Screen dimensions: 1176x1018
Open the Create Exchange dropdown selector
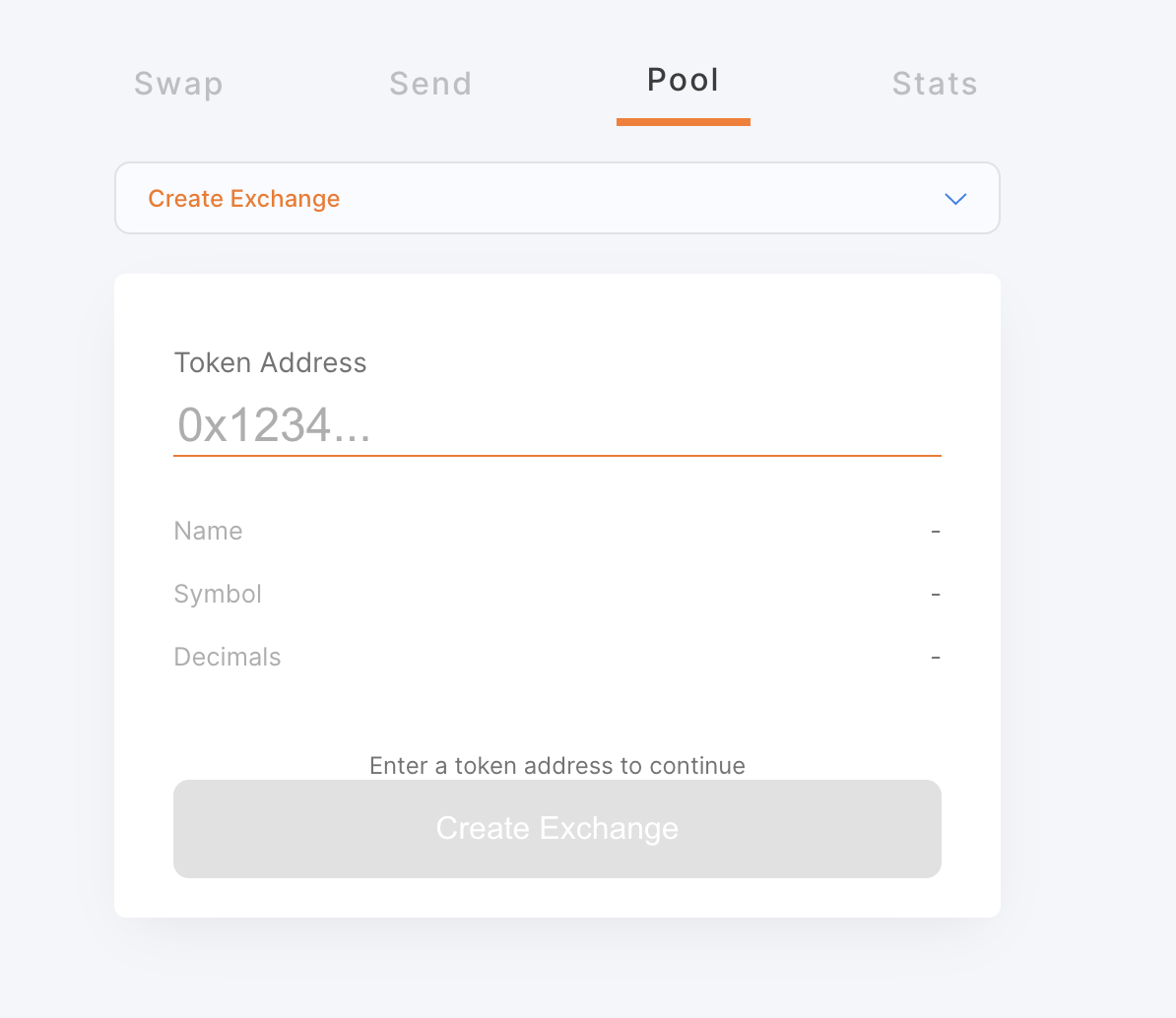pos(556,198)
